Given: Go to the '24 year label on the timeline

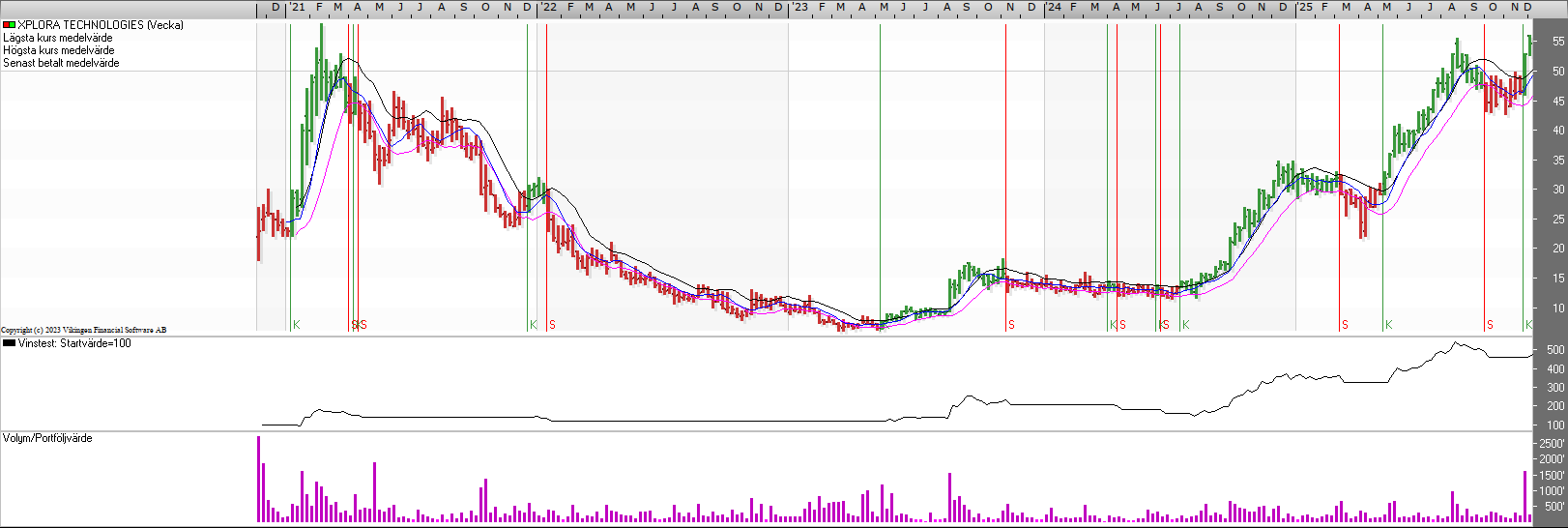Looking at the screenshot, I should pyautogui.click(x=1054, y=8).
